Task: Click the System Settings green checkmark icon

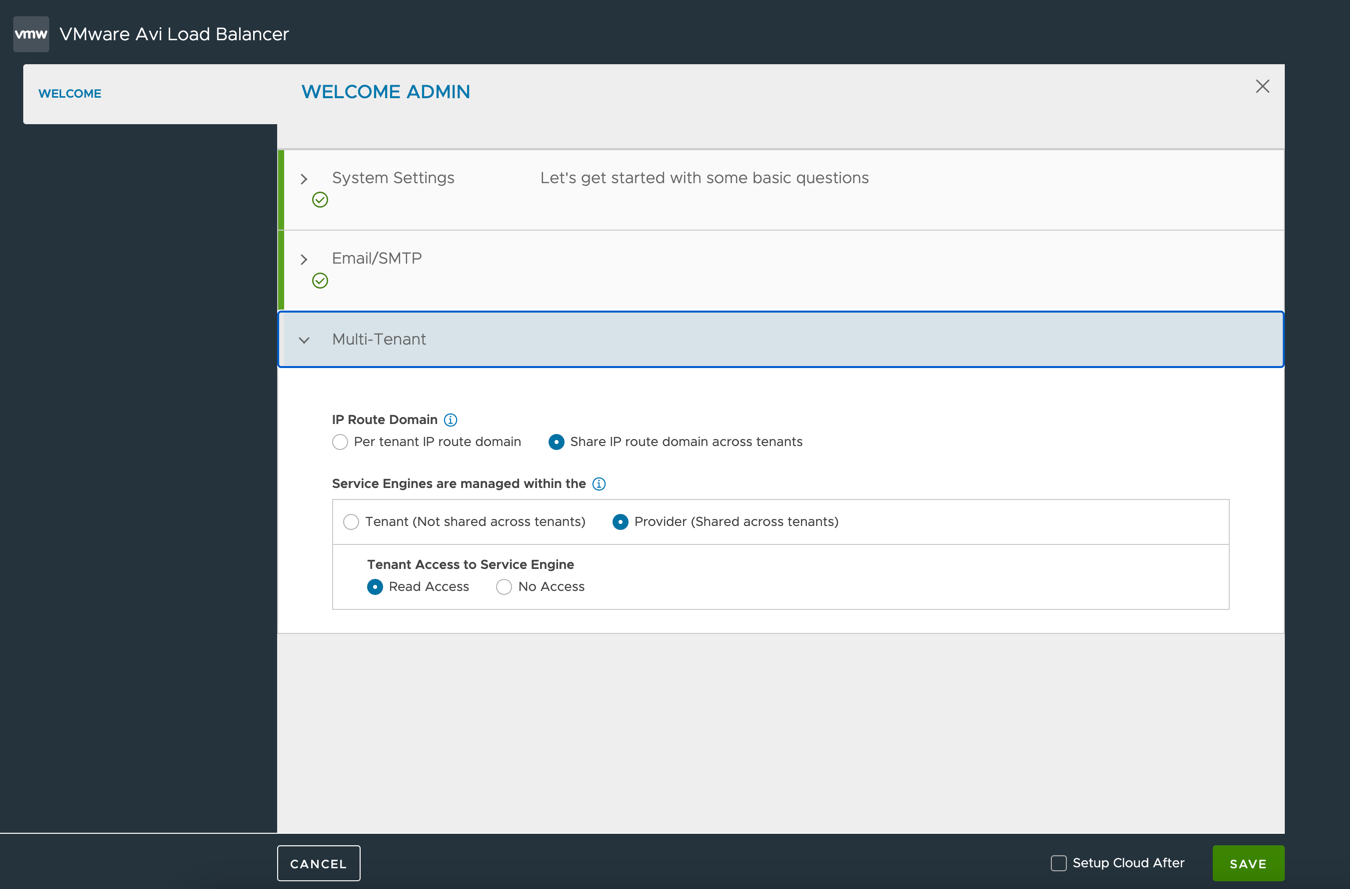Action: (x=320, y=200)
